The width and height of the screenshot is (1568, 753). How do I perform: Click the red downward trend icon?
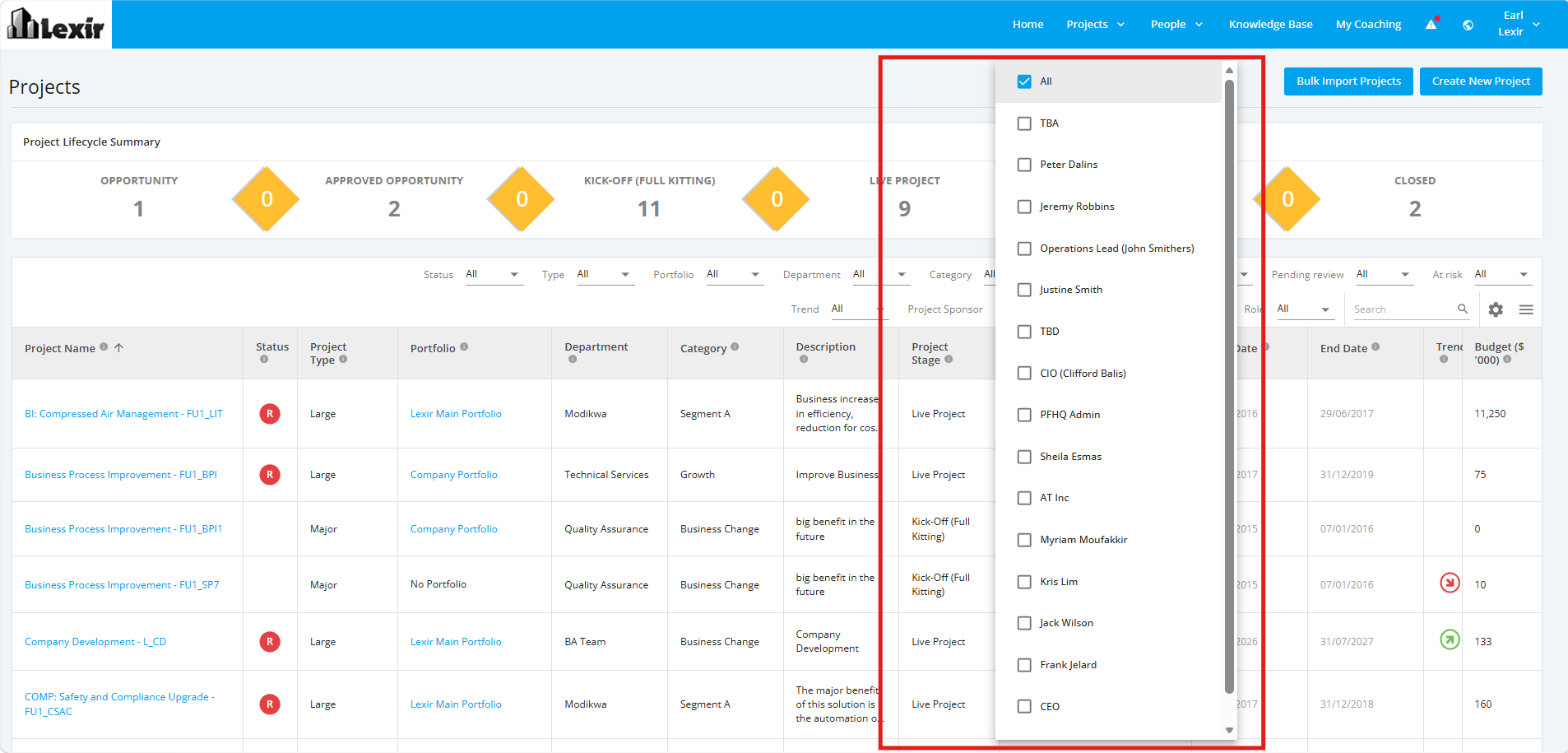click(x=1450, y=583)
